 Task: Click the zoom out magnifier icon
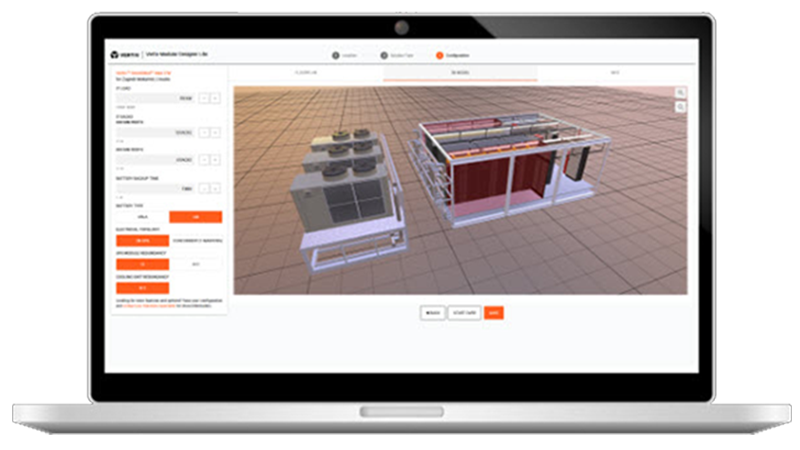[681, 106]
